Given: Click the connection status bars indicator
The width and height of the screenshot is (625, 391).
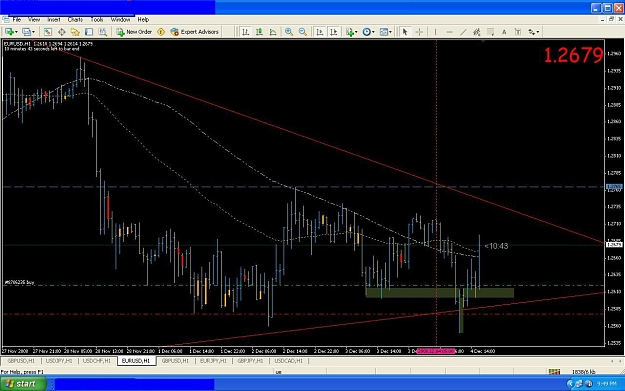Looking at the screenshot, I should [554, 372].
